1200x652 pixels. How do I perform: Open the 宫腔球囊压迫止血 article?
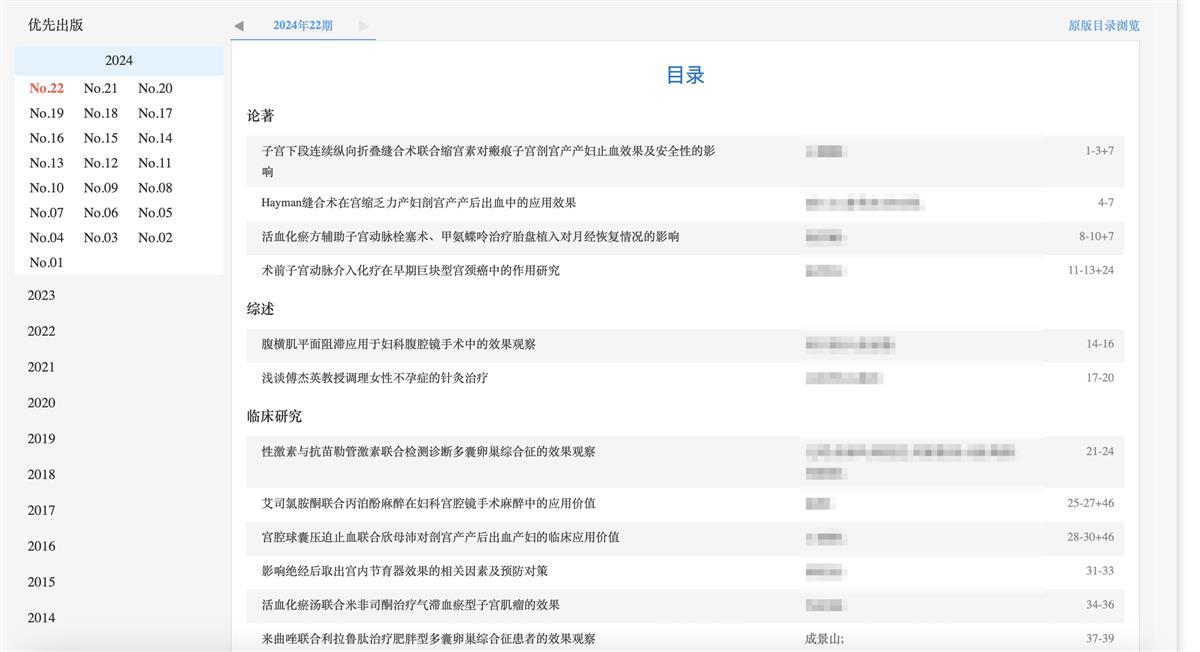(x=440, y=538)
